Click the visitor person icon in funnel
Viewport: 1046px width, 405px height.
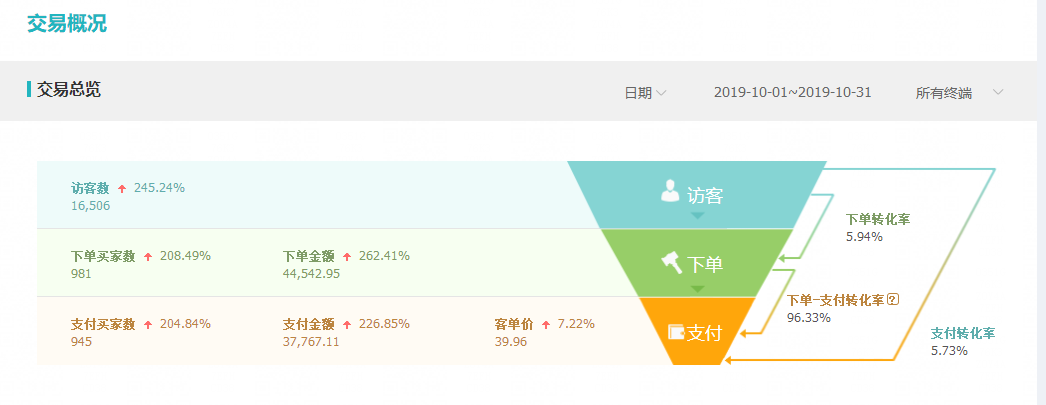(x=670, y=191)
